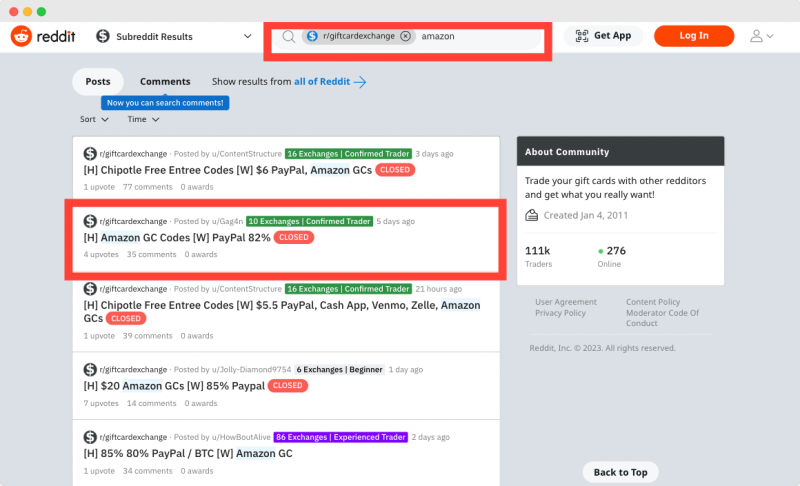
Task: Expand the user menu chevron
Action: click(770, 36)
